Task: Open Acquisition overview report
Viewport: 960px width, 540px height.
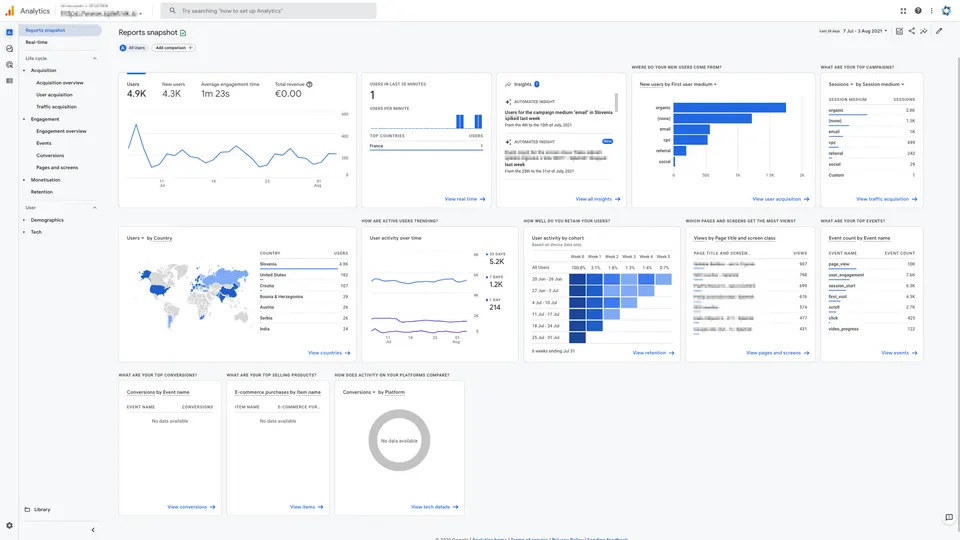Action: (59, 83)
